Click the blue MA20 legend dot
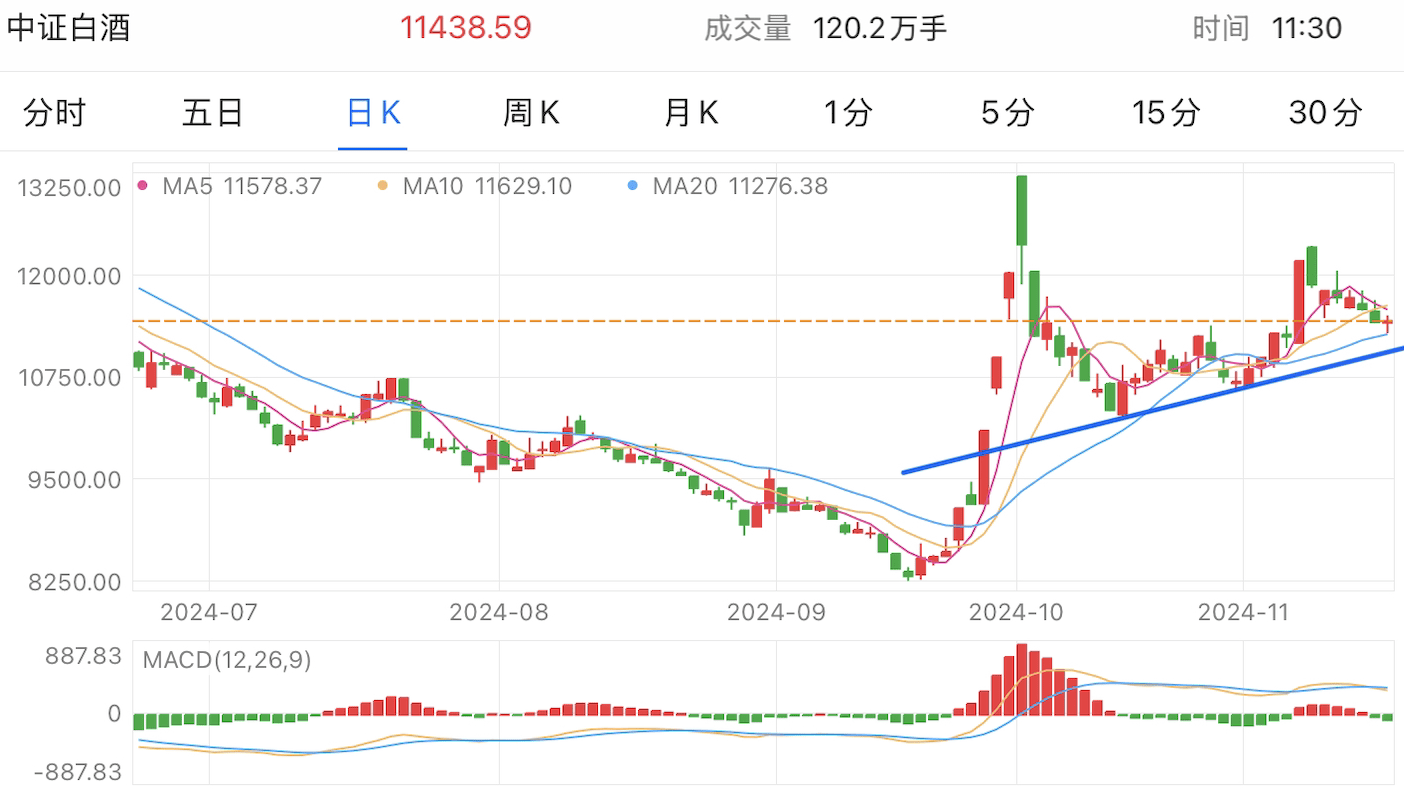The image size is (1404, 800). point(632,186)
